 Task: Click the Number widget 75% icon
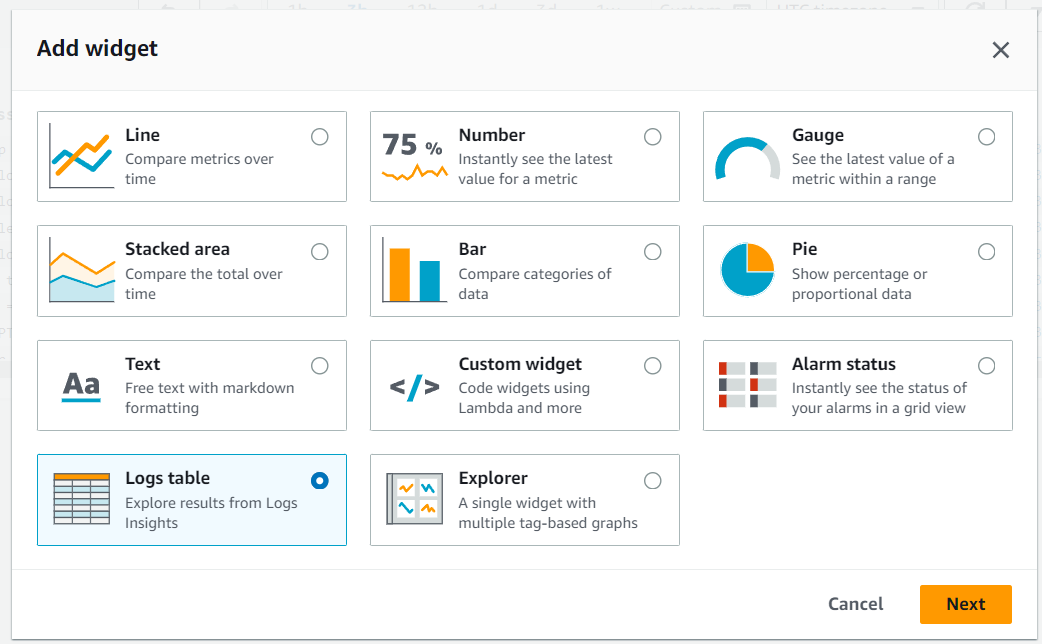414,157
